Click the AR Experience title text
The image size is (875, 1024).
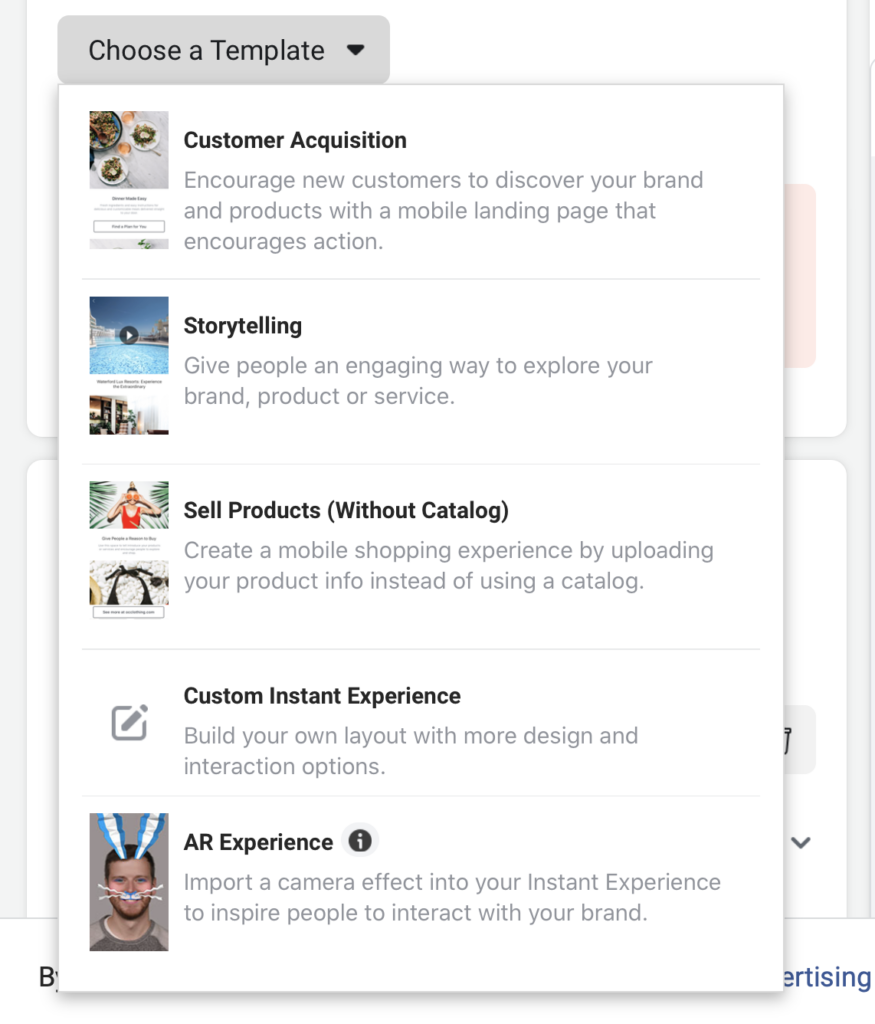pos(258,841)
